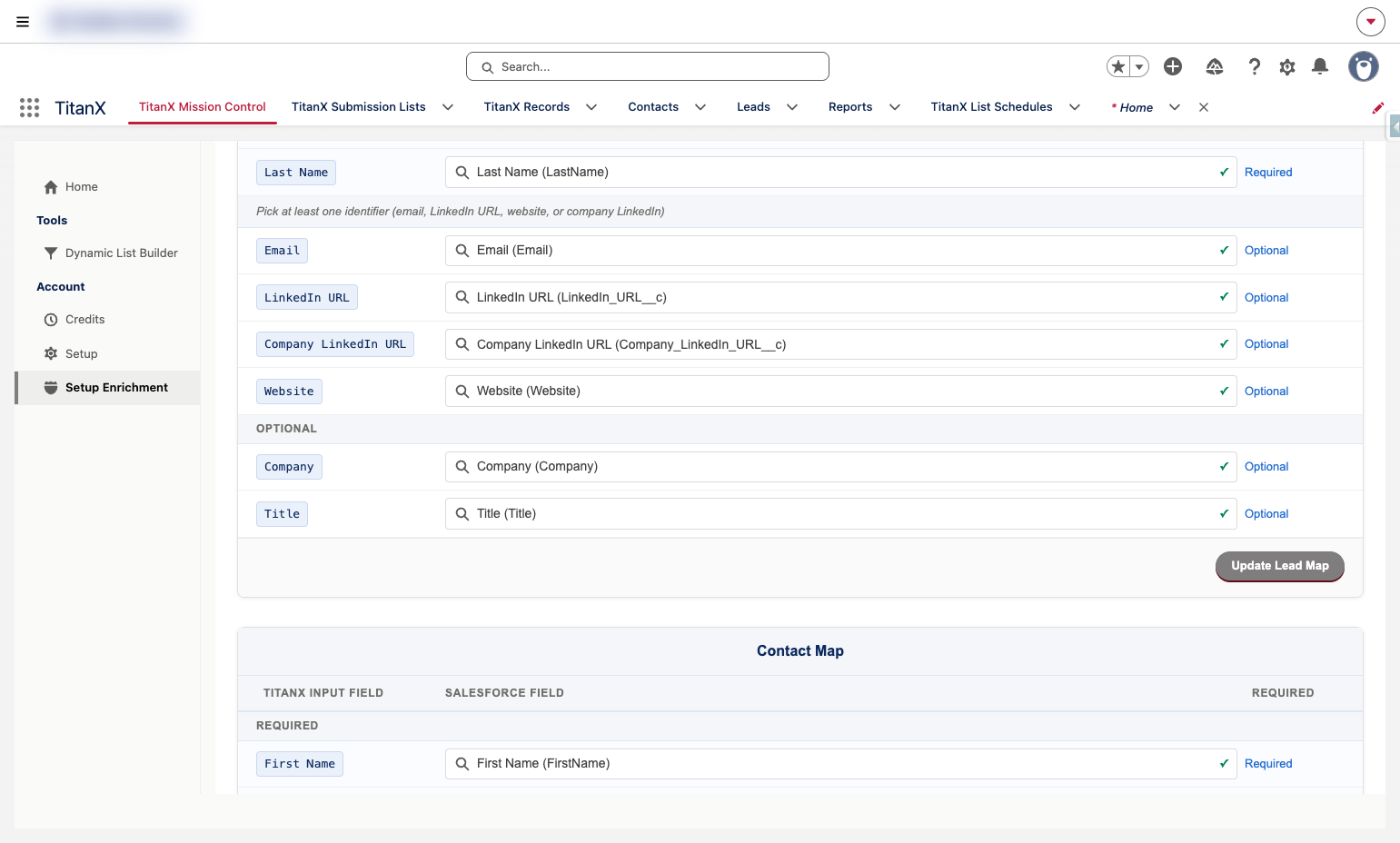This screenshot has width=1400, height=843.
Task: Click the Update Lead Map button
Action: click(x=1280, y=566)
